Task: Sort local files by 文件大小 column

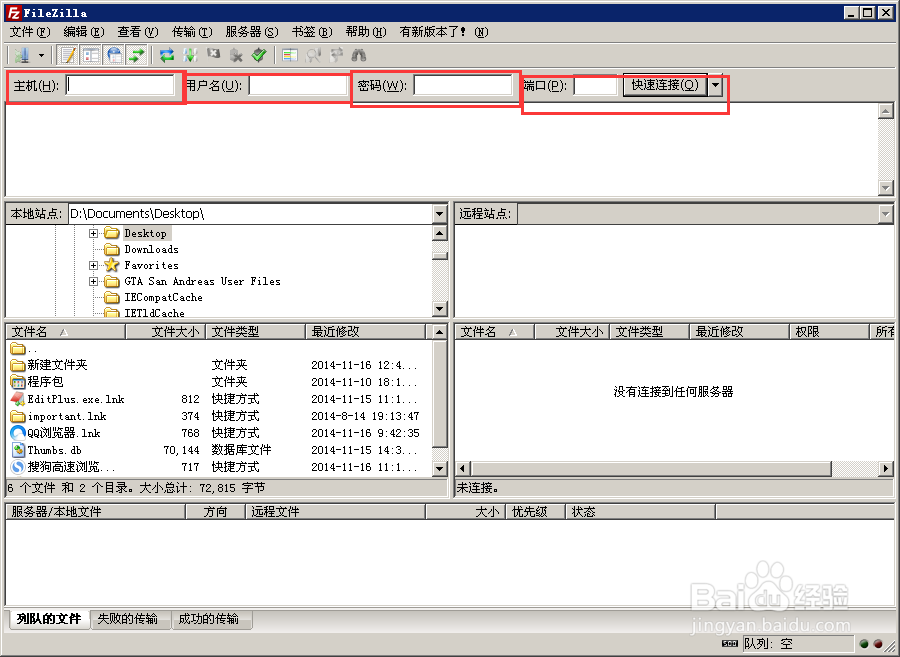Action: [166, 332]
